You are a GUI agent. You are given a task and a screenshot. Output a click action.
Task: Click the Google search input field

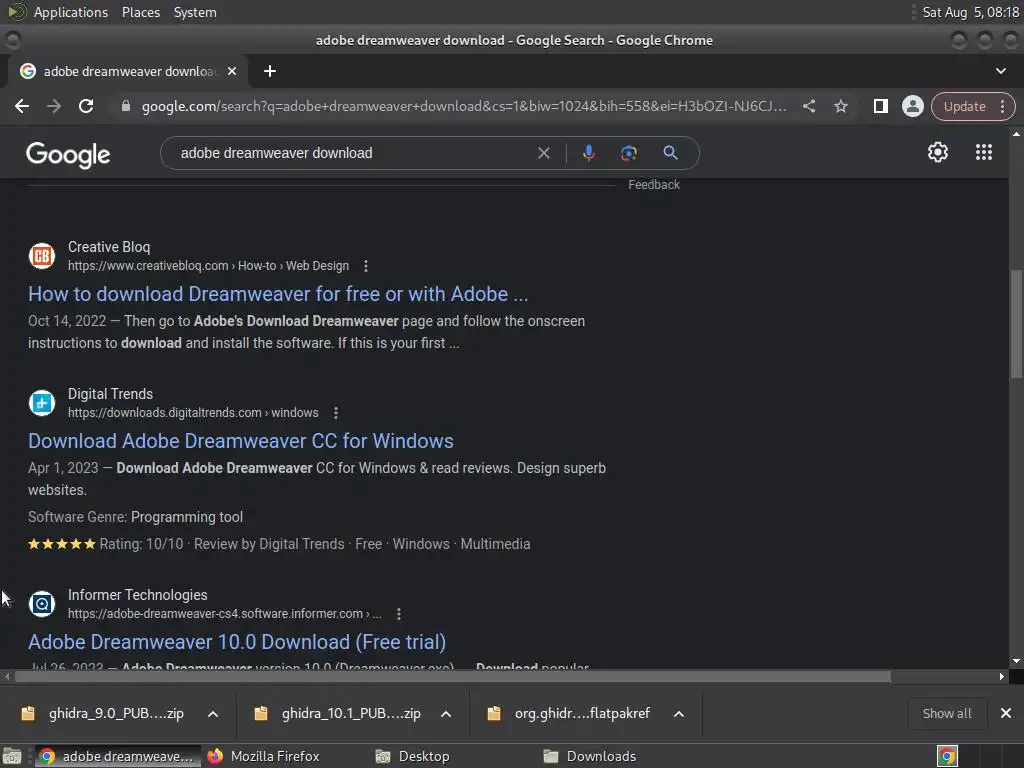coord(353,153)
